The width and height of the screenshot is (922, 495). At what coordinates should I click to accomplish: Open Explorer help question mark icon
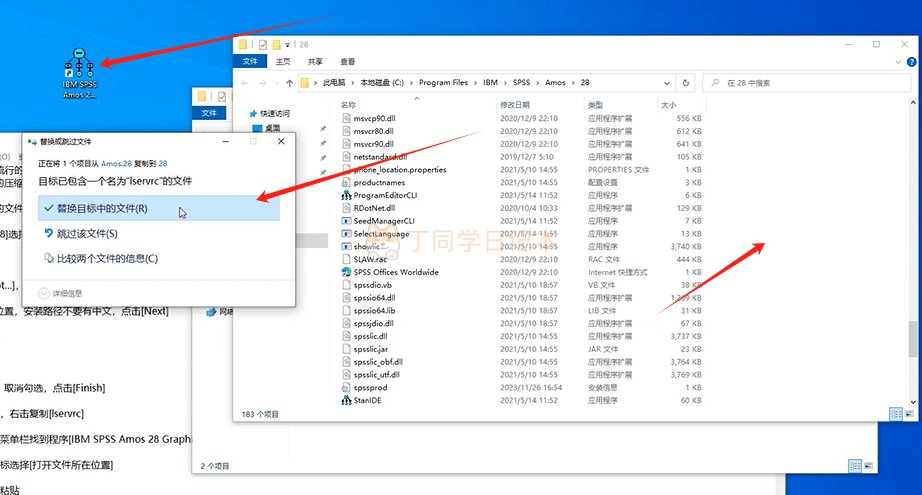911,61
